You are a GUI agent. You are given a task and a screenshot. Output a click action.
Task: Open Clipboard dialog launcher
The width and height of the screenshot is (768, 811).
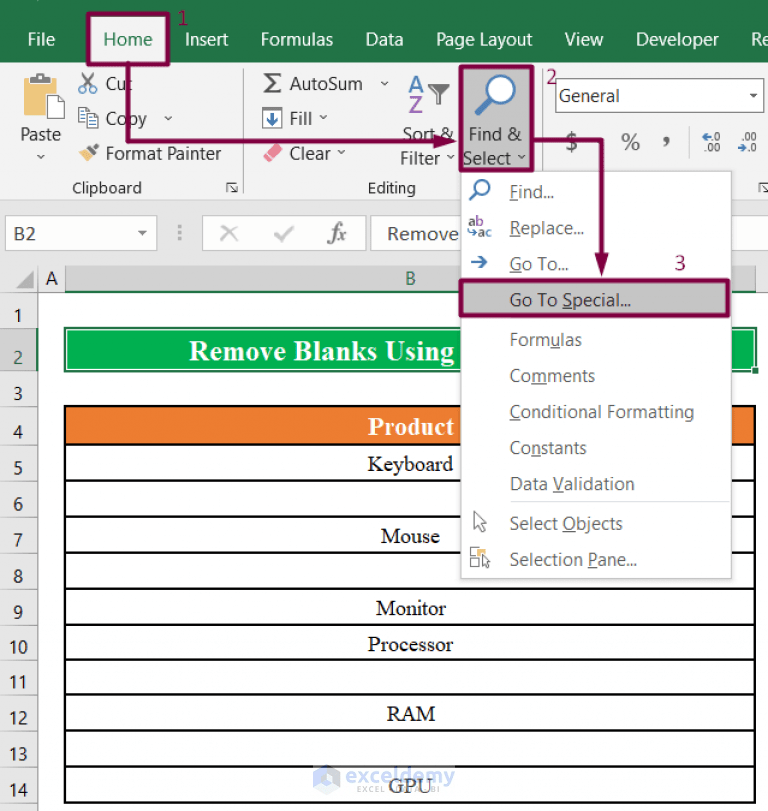232,188
